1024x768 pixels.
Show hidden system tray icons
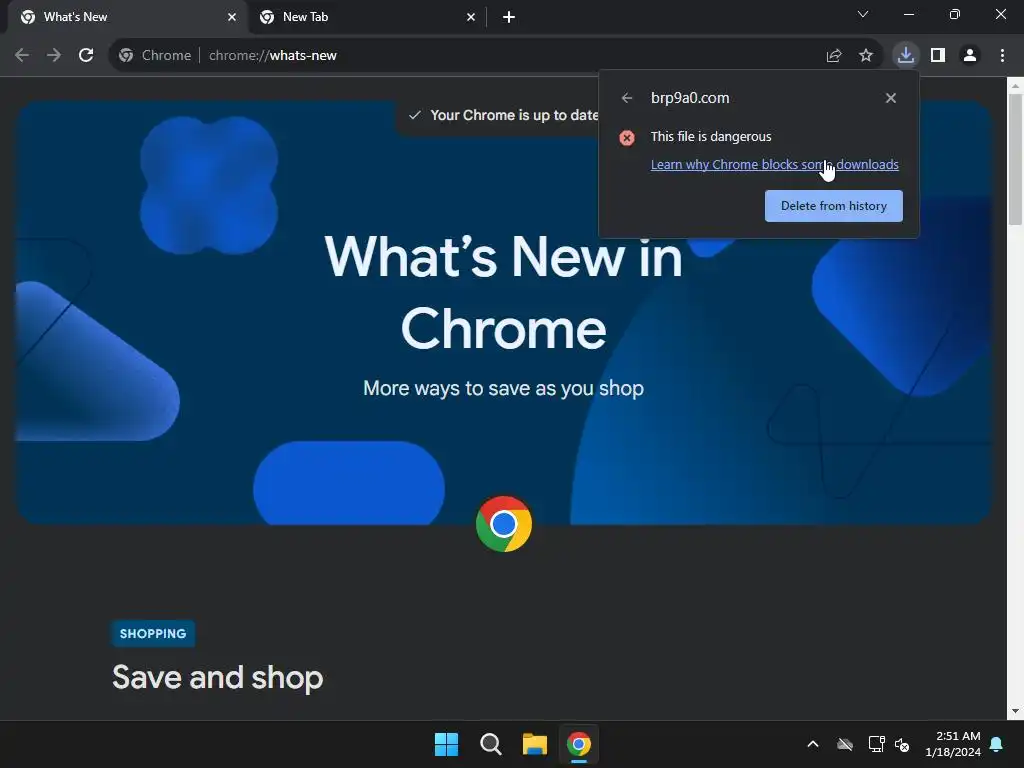pyautogui.click(x=813, y=744)
